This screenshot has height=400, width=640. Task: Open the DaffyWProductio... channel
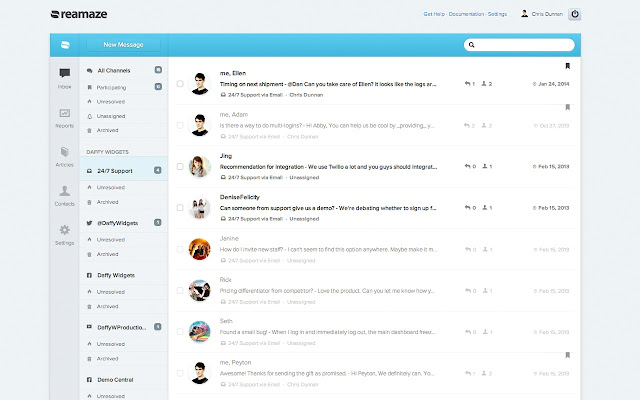(x=124, y=327)
